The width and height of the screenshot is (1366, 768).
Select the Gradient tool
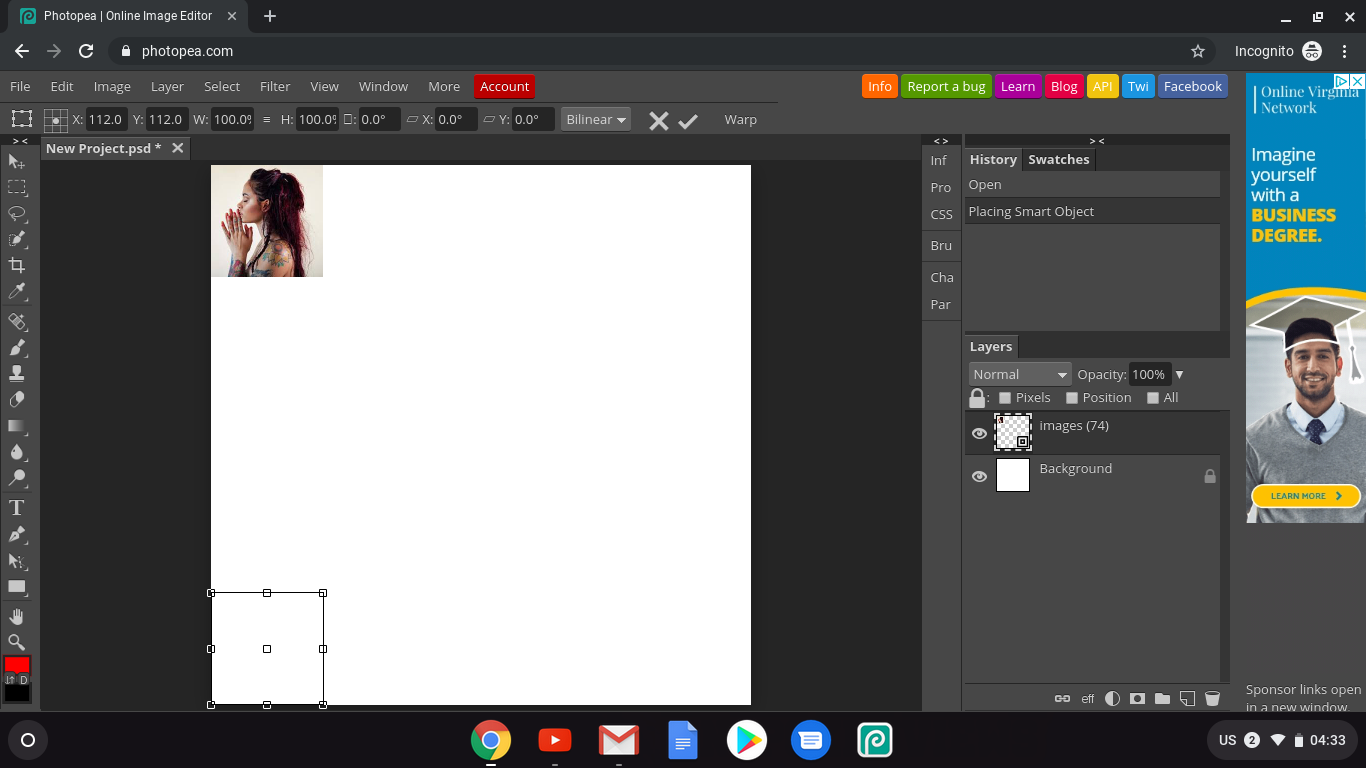click(x=17, y=425)
